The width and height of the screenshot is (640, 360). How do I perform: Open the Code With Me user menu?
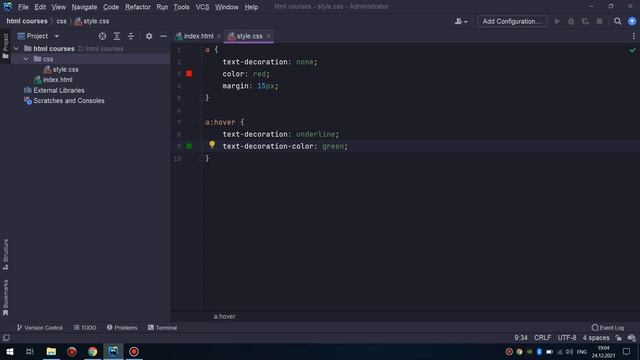pos(461,21)
